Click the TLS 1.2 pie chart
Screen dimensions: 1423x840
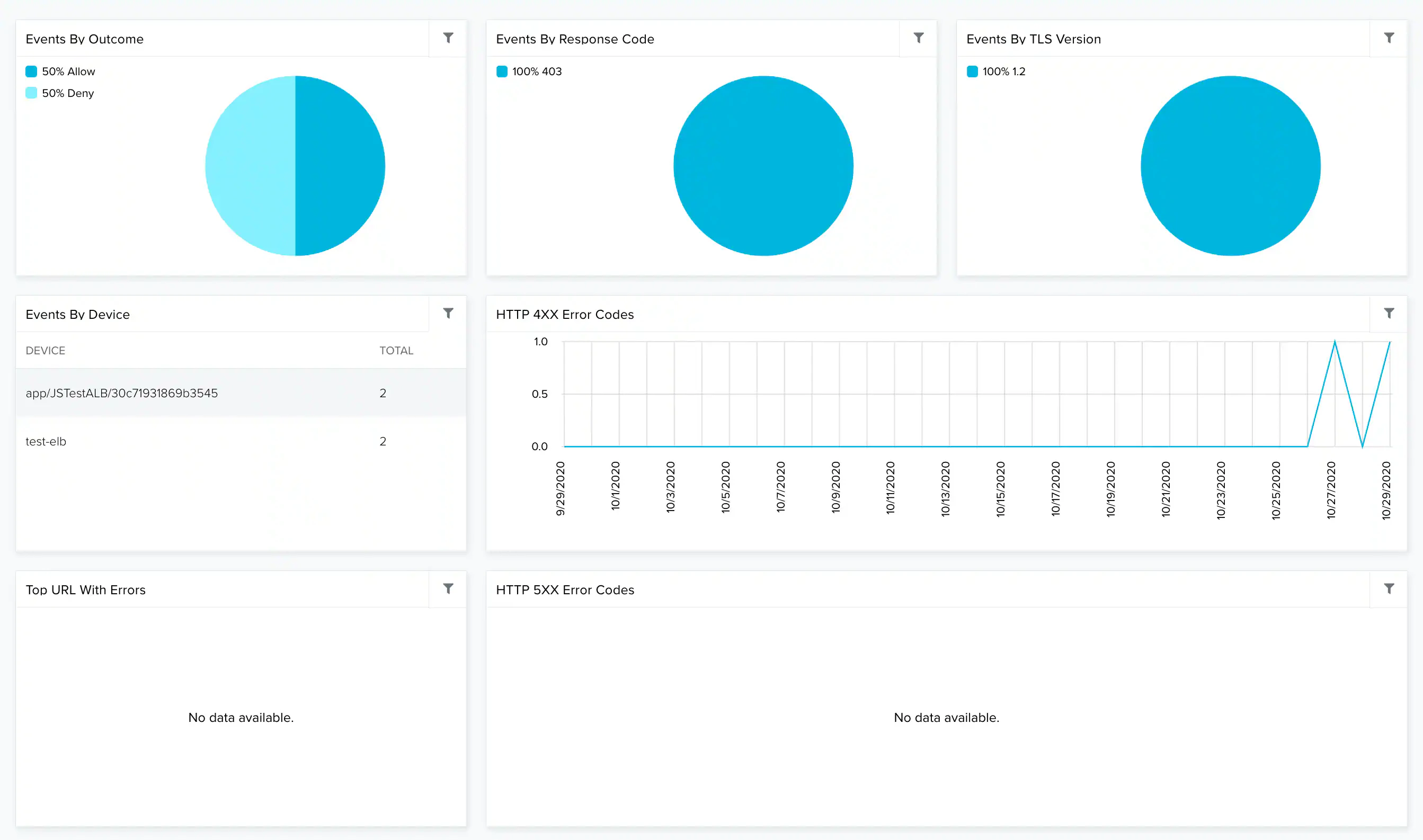(1230, 166)
